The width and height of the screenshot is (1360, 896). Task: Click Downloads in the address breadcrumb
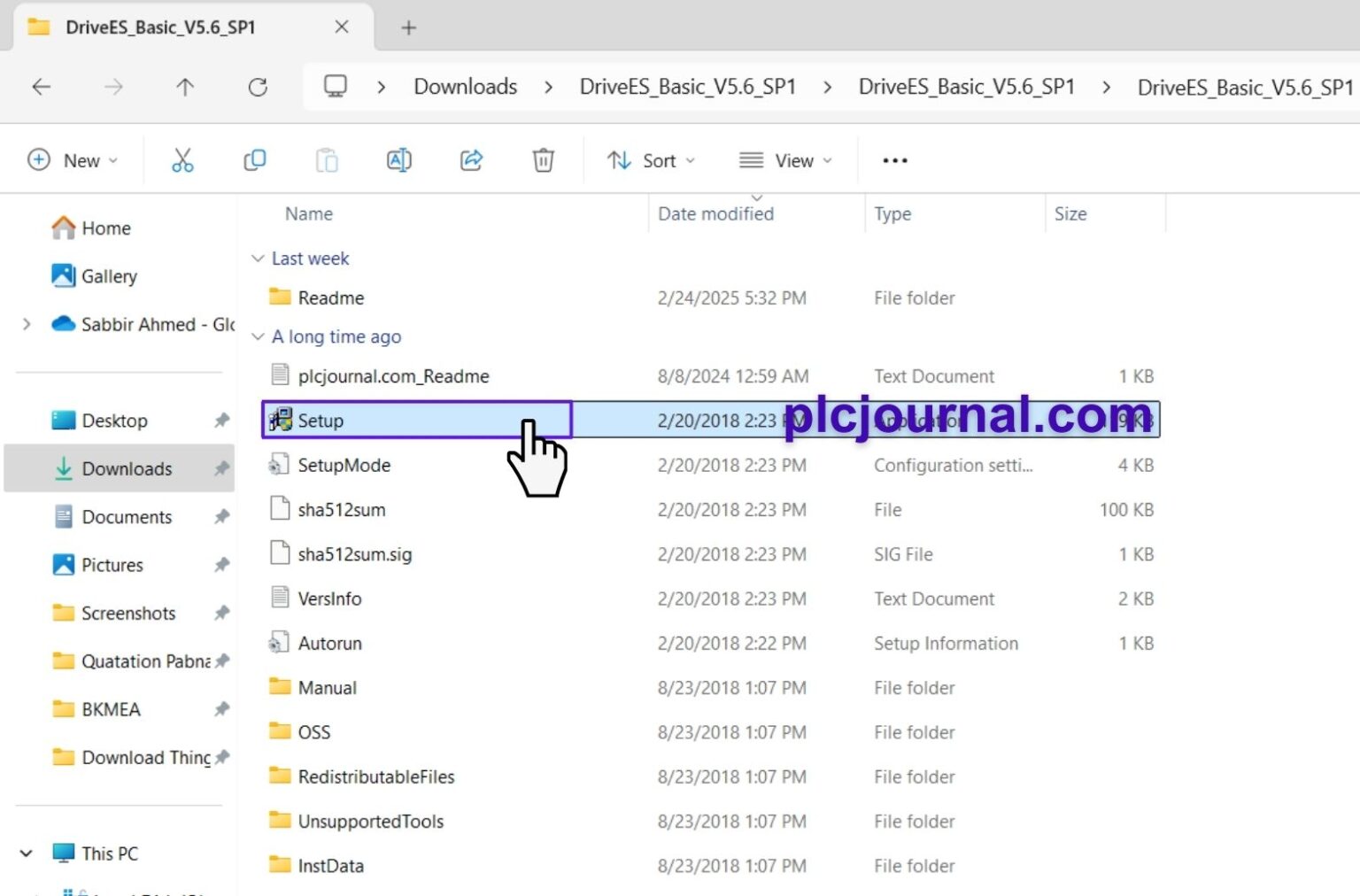point(466,87)
